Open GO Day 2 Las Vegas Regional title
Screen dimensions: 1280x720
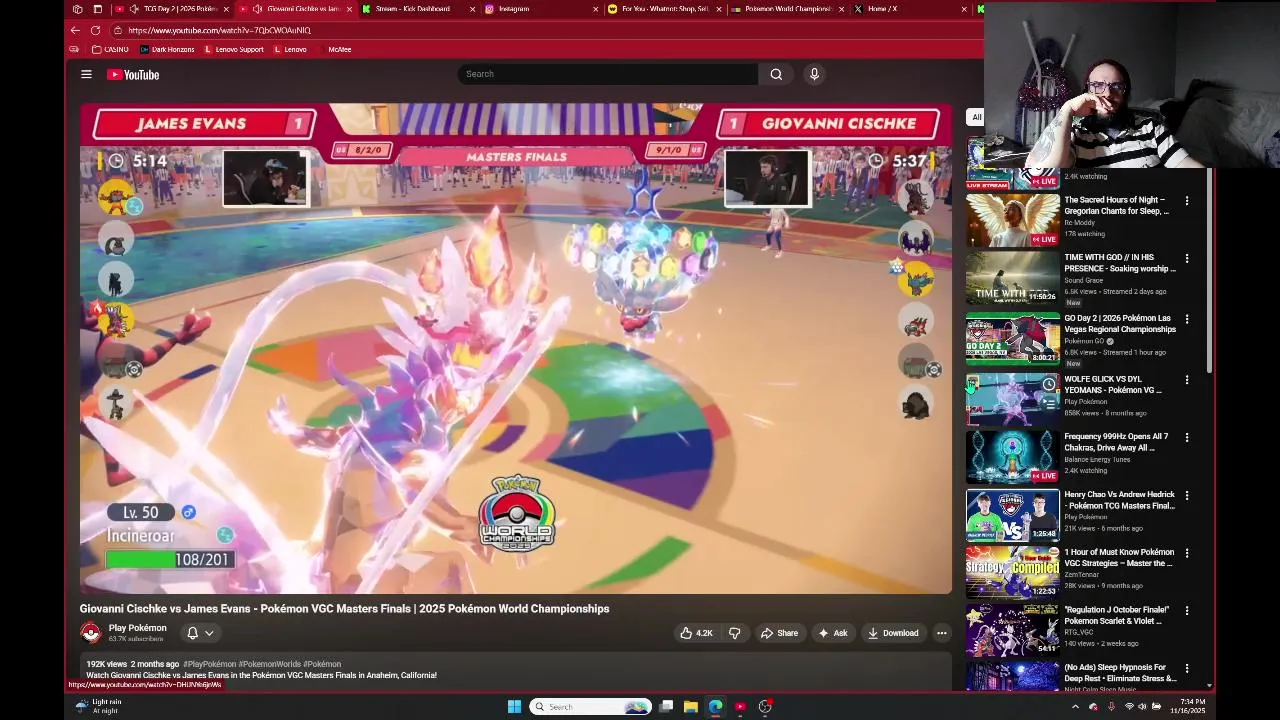(x=1120, y=324)
